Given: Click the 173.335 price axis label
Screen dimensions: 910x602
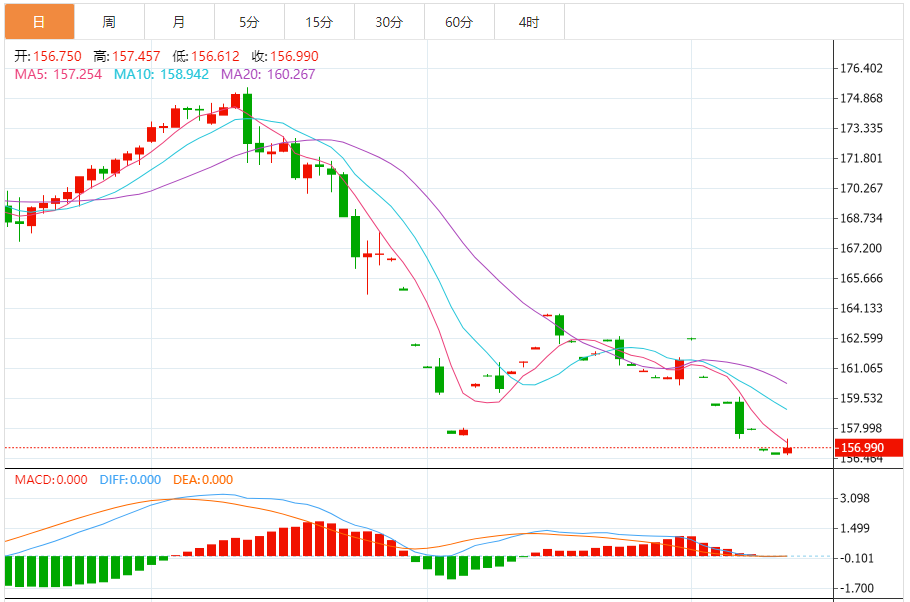Looking at the screenshot, I should (862, 128).
